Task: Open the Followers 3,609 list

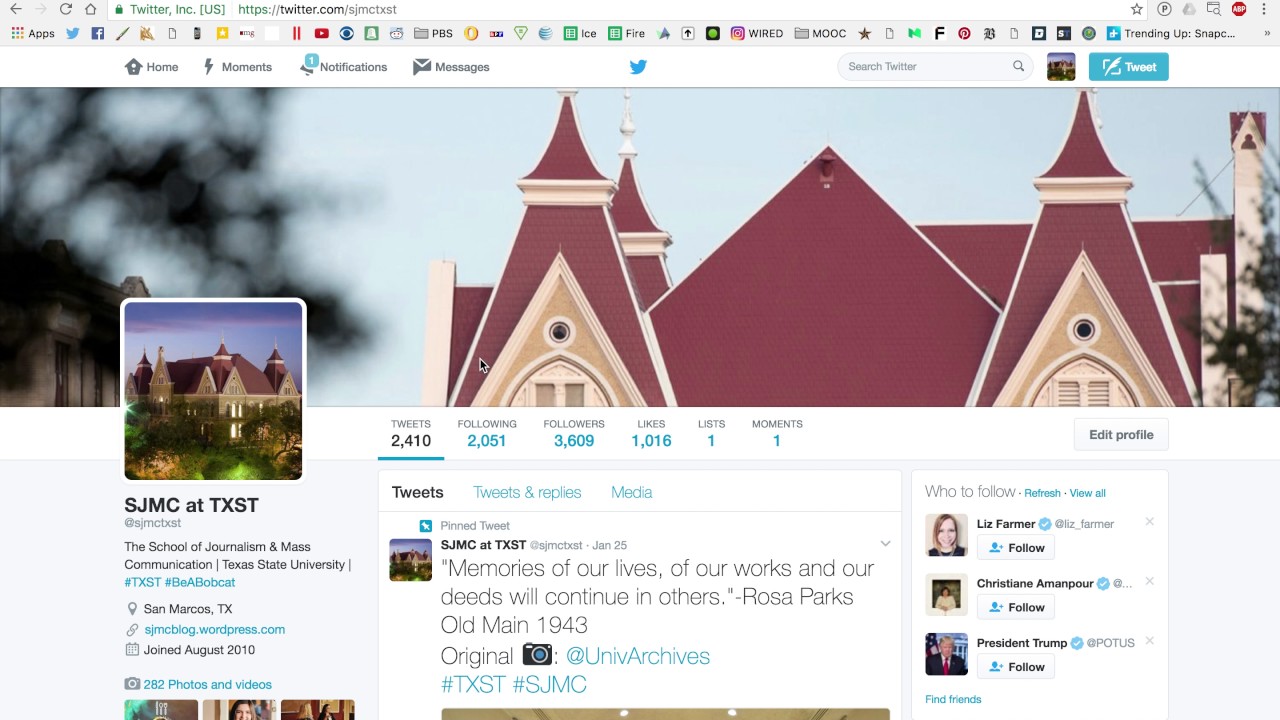Action: 574,433
